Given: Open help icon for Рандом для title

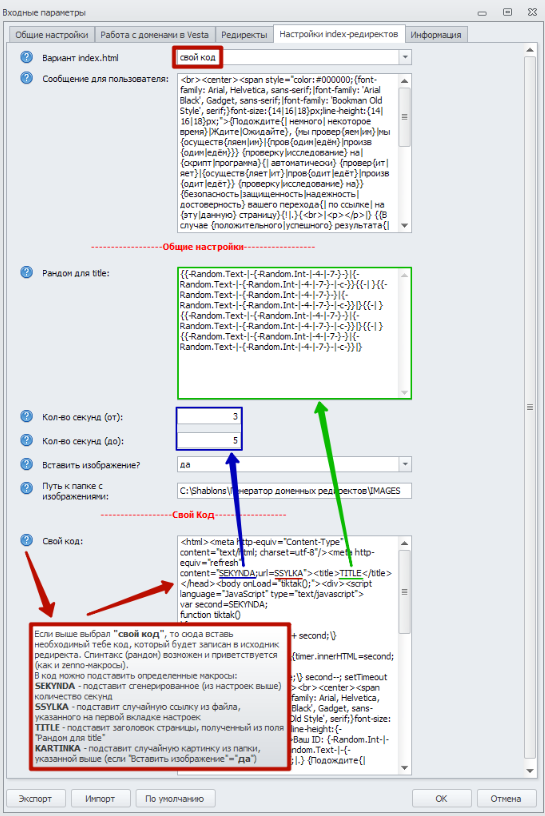Looking at the screenshot, I should click(27, 273).
